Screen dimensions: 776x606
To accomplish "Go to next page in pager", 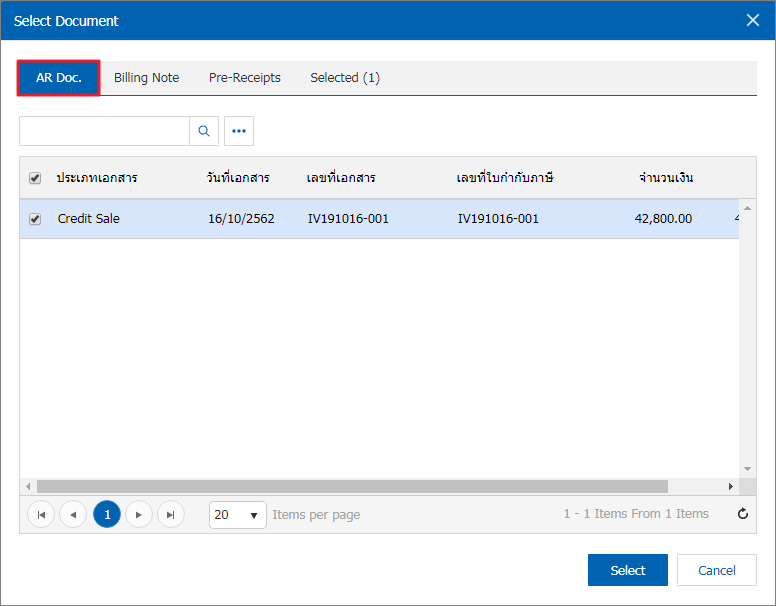I will pos(139,514).
